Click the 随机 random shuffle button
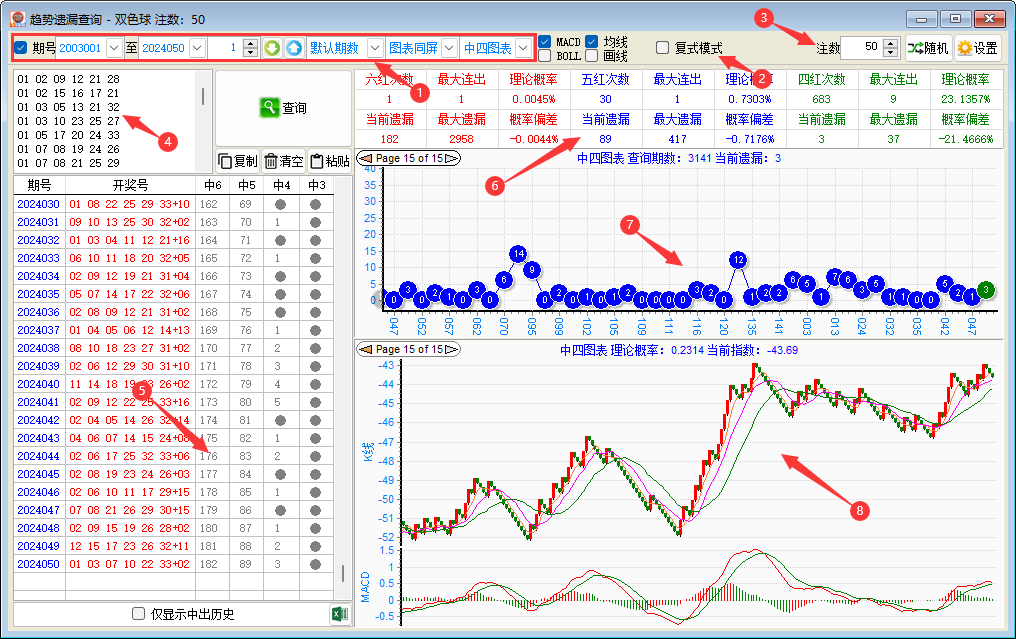 click(x=929, y=48)
